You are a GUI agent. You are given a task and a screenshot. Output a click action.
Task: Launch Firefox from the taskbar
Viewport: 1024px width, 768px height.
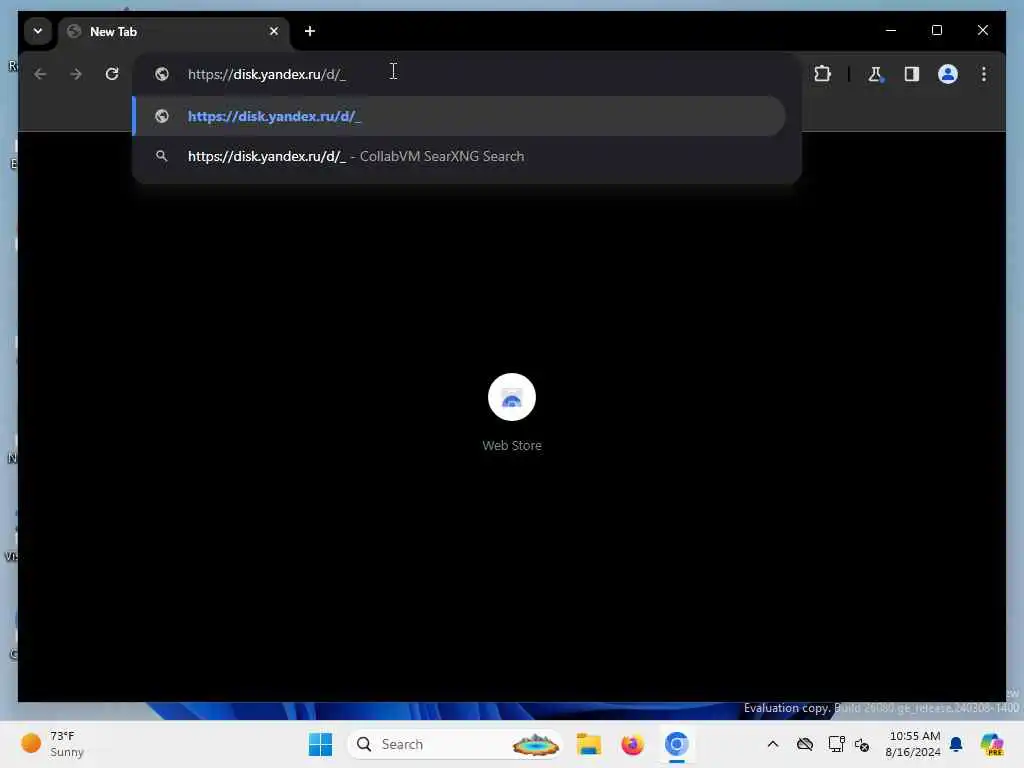[x=632, y=744]
